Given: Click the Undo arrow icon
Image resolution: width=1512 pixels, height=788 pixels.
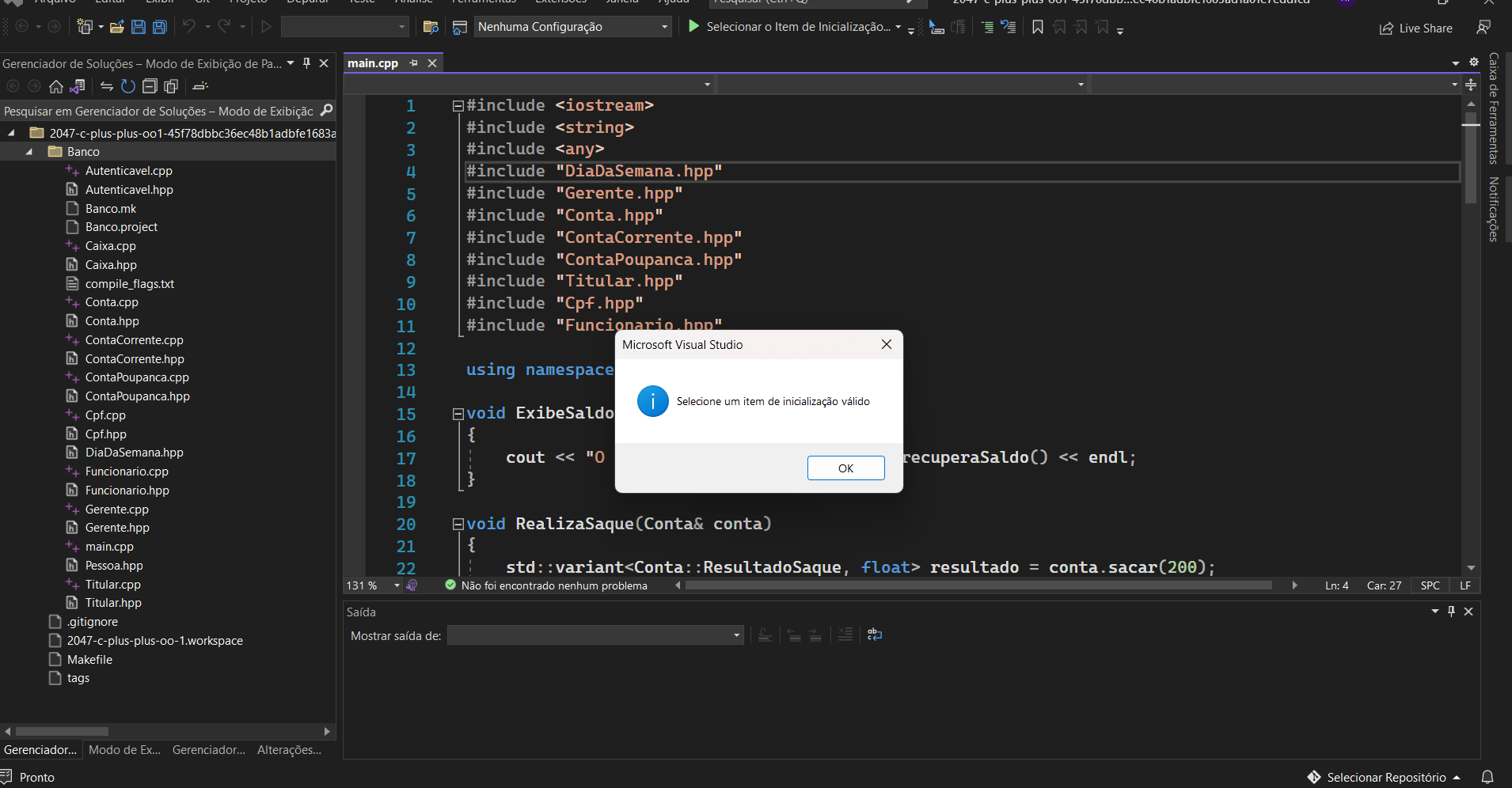Looking at the screenshot, I should (x=188, y=27).
